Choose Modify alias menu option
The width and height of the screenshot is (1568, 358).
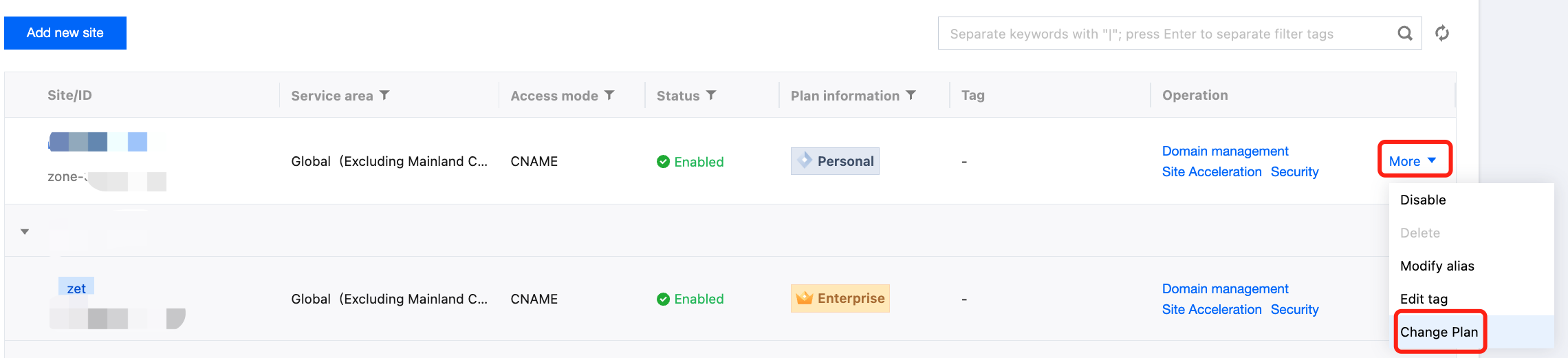(1437, 266)
